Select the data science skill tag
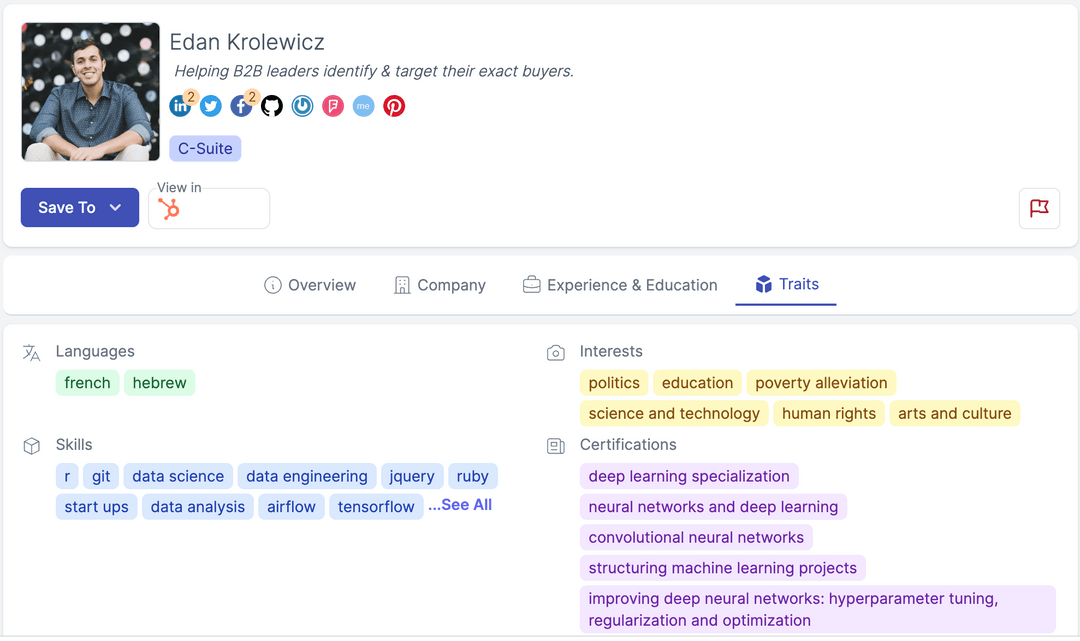The image size is (1080, 641). [178, 476]
